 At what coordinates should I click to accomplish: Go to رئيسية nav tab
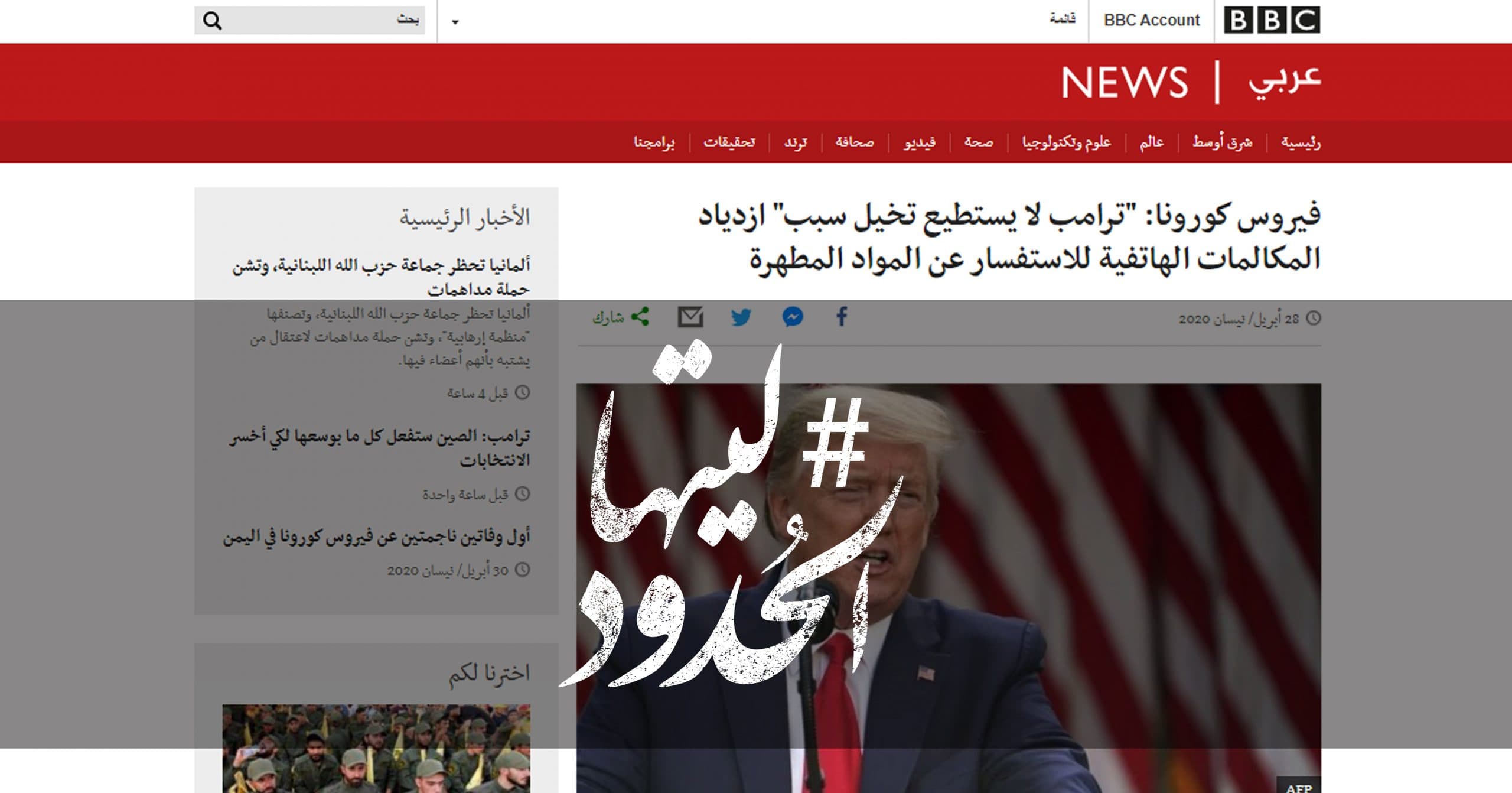(x=1301, y=142)
